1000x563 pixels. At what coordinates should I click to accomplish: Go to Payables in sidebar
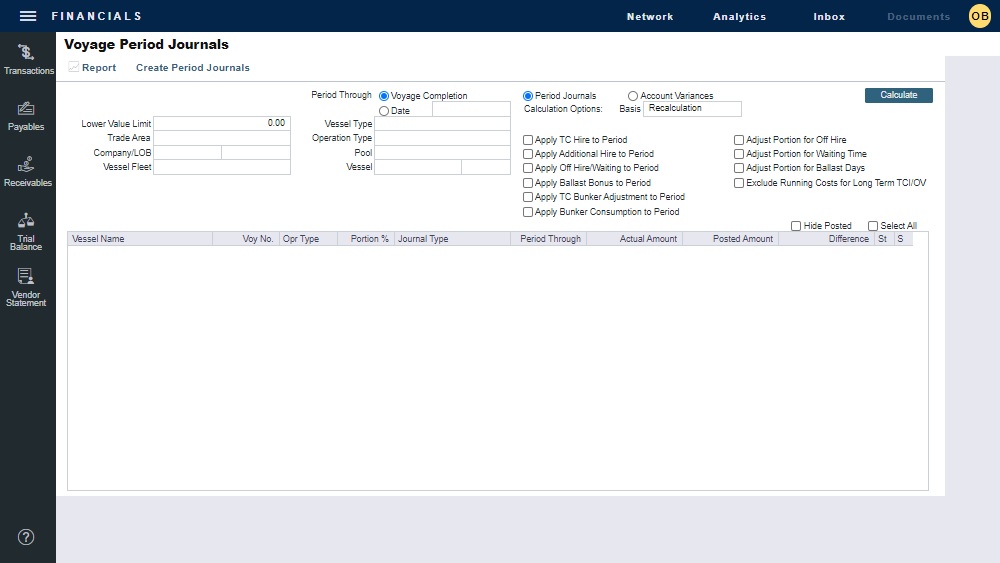(x=27, y=116)
